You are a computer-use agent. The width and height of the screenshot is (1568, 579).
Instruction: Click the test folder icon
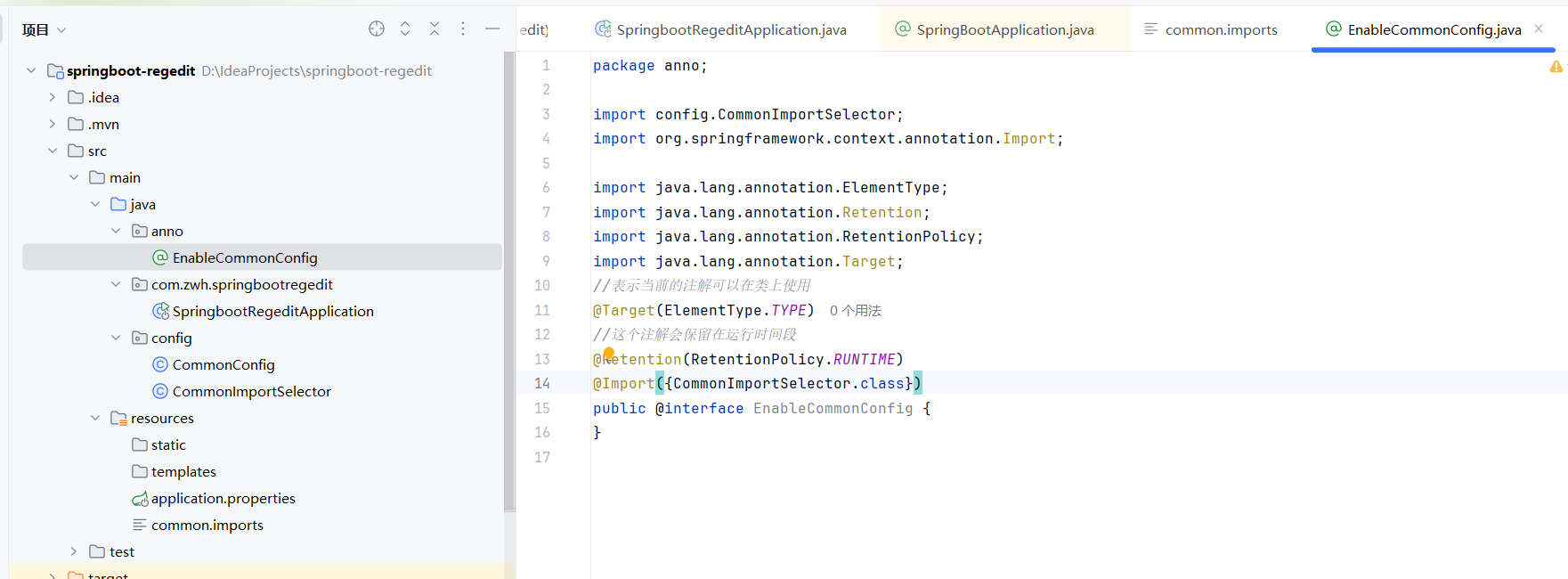(97, 551)
